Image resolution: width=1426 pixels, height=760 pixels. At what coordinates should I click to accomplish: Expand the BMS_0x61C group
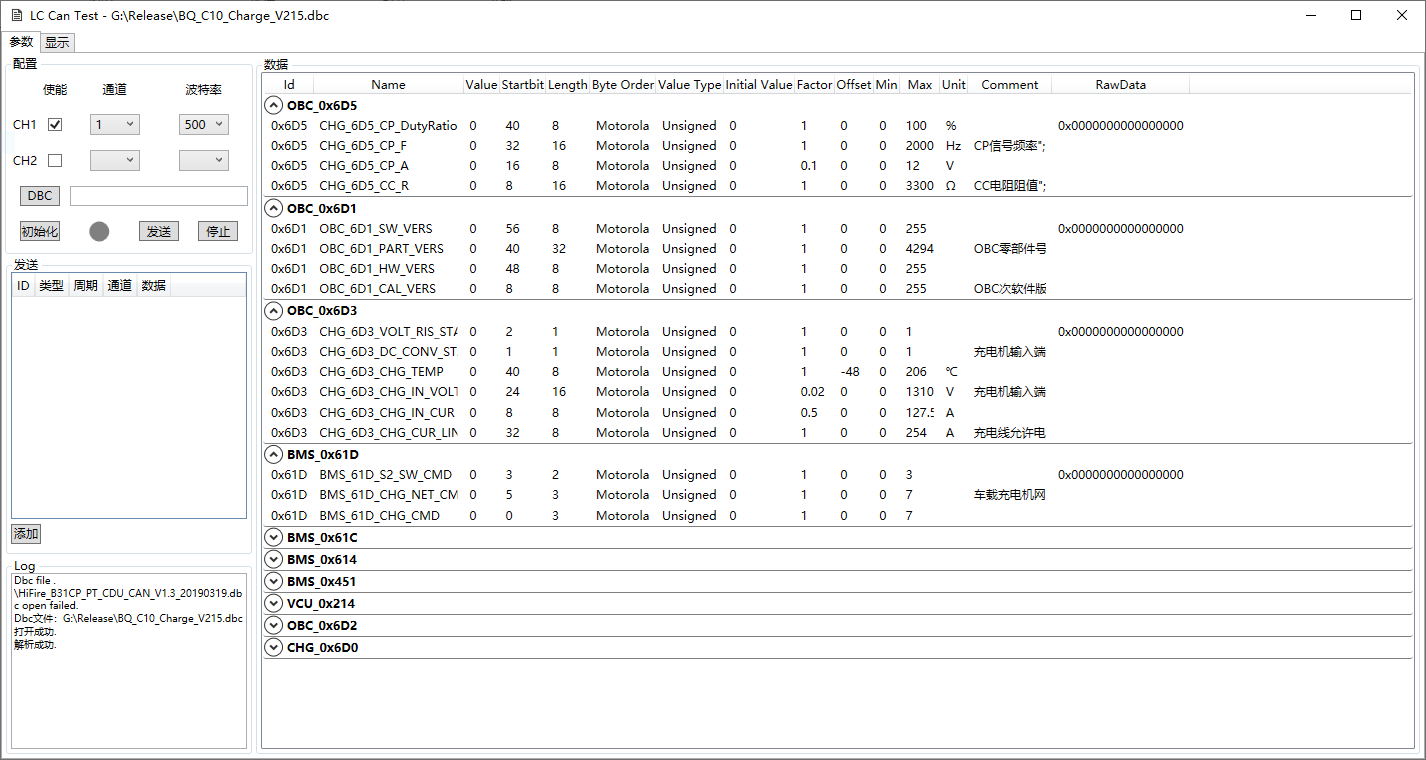273,537
